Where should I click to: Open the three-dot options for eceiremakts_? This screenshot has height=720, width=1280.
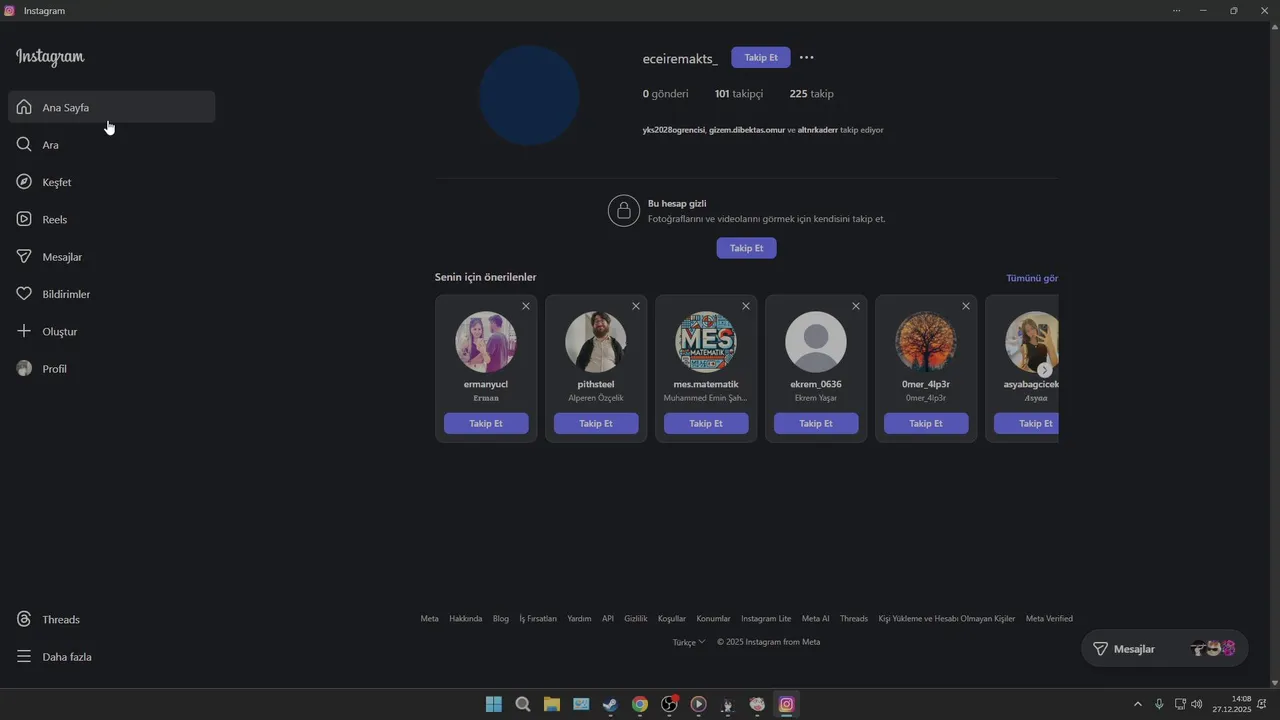(807, 58)
